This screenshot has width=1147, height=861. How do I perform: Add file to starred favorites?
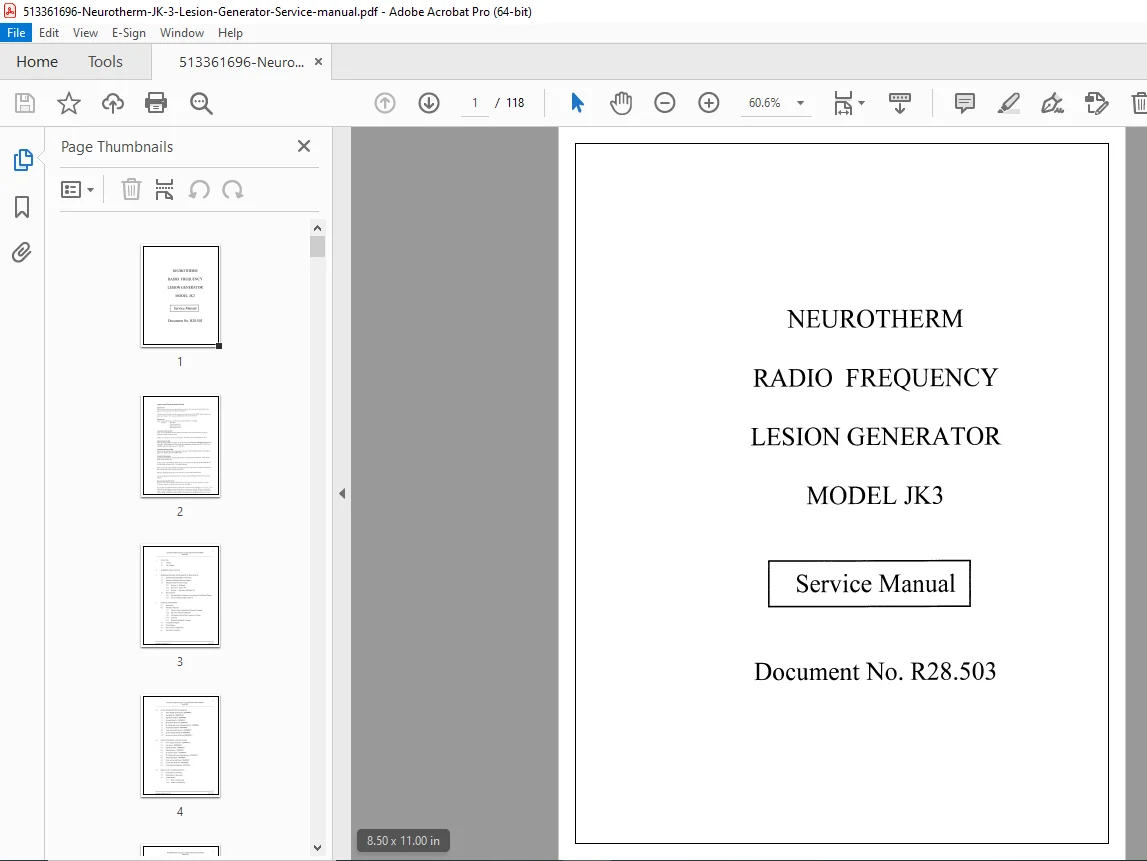(69, 103)
